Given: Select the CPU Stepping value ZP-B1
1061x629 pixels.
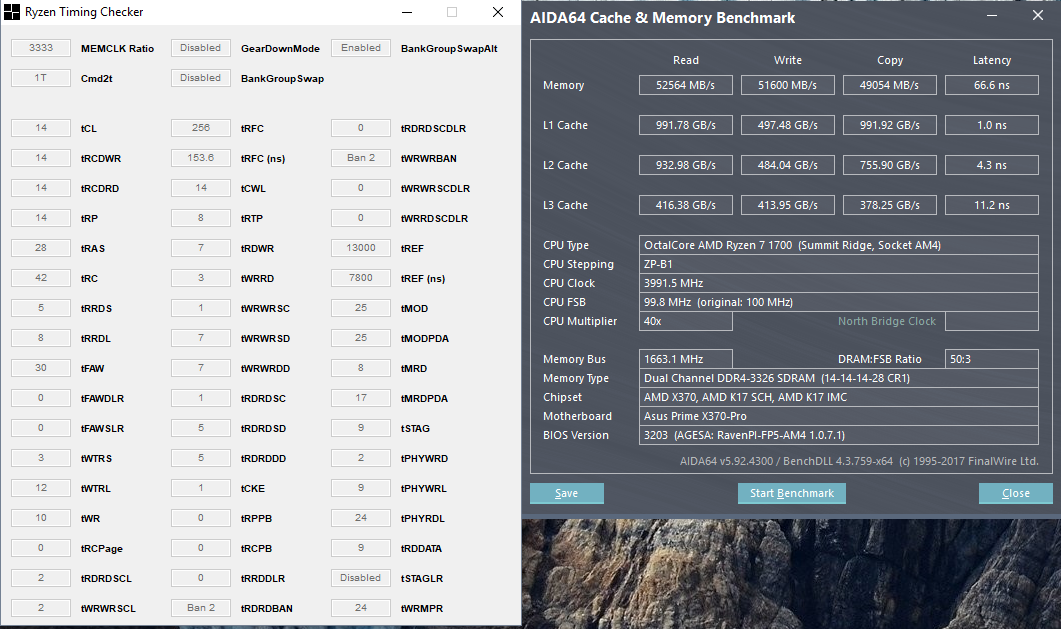Looking at the screenshot, I should [839, 264].
